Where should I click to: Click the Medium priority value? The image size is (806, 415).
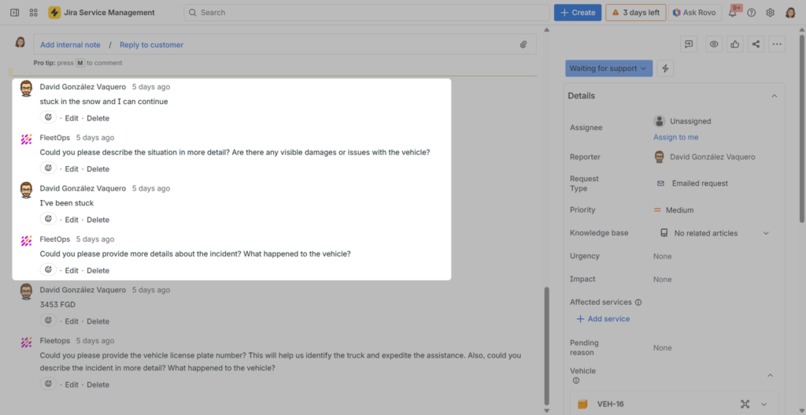click(673, 210)
